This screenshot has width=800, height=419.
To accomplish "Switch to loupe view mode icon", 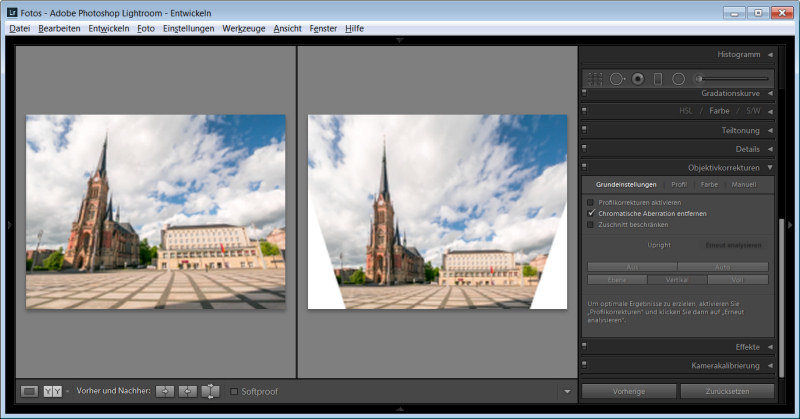I will pyautogui.click(x=30, y=391).
